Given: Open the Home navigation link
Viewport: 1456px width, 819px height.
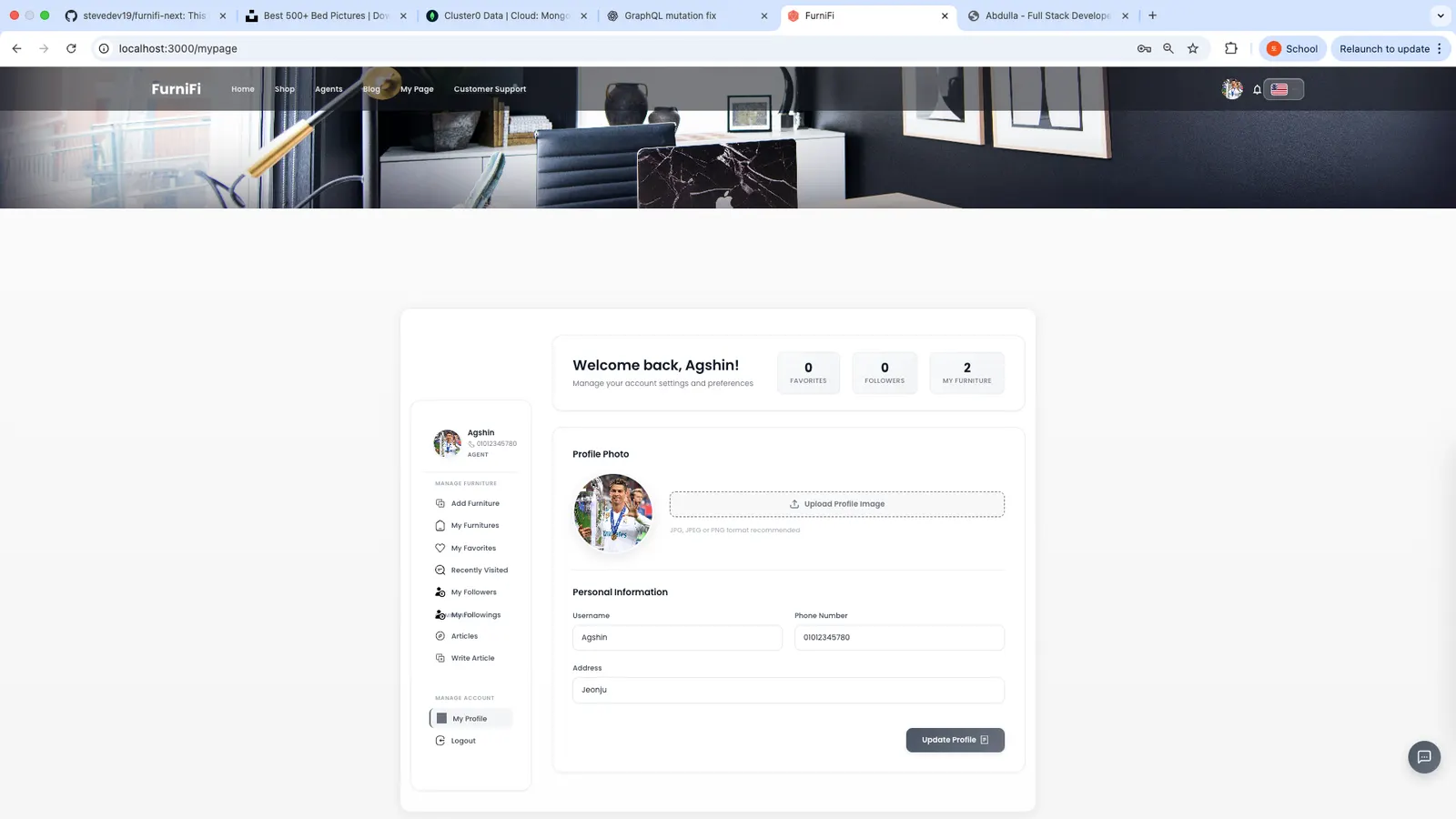Looking at the screenshot, I should (243, 89).
